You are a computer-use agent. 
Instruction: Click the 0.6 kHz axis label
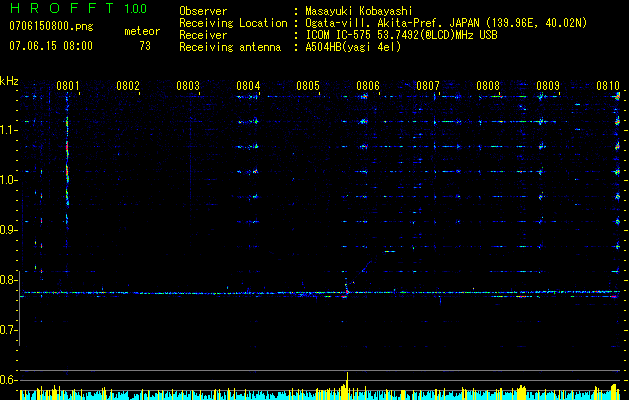[x=9, y=380]
